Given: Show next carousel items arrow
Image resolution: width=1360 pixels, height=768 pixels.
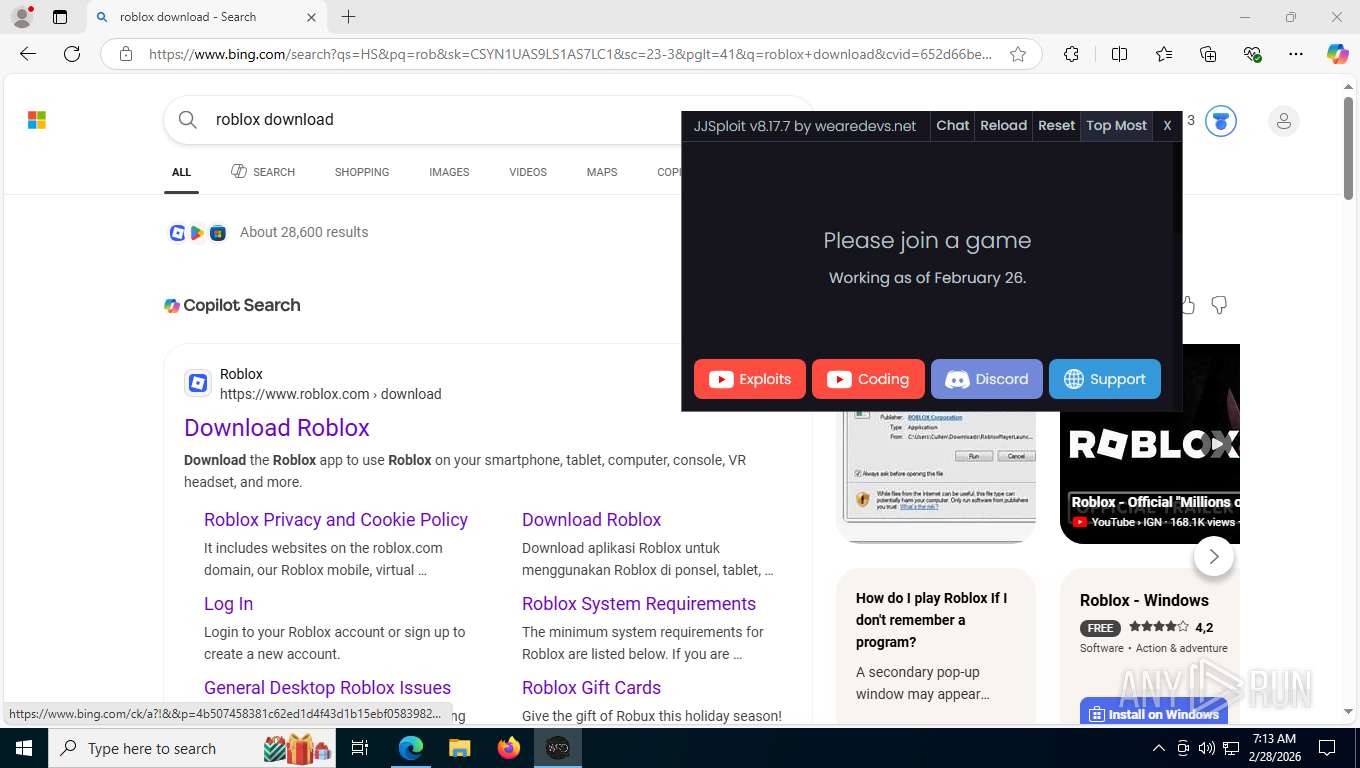Looking at the screenshot, I should [1214, 556].
